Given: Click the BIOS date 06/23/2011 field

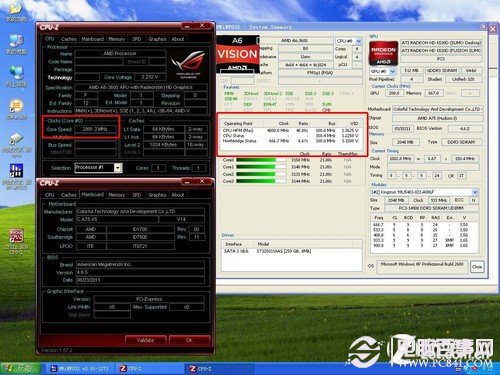Looking at the screenshot, I should coord(140,280).
